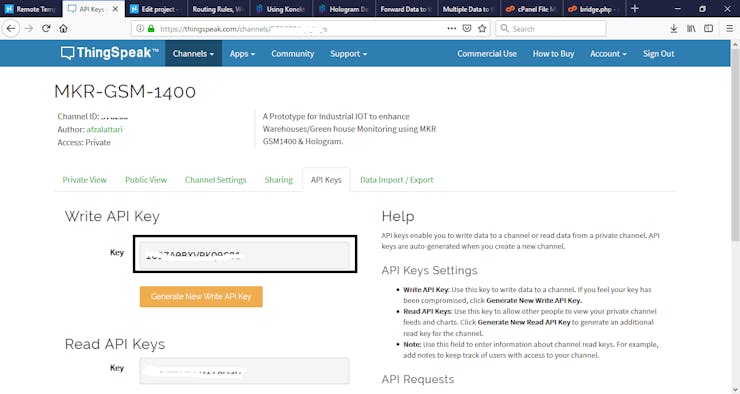Click the 'API Requests' heading
This screenshot has height=394, width=740.
pyautogui.click(x=418, y=379)
